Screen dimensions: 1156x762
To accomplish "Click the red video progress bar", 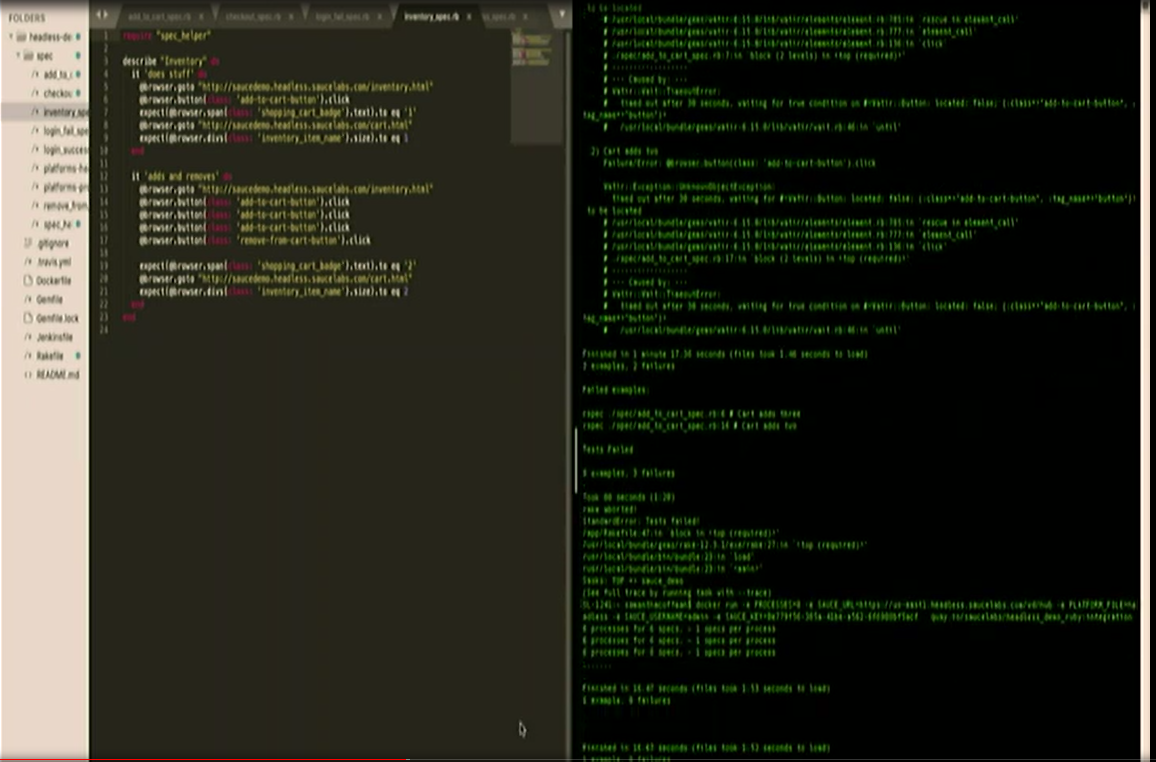I will pos(203,759).
